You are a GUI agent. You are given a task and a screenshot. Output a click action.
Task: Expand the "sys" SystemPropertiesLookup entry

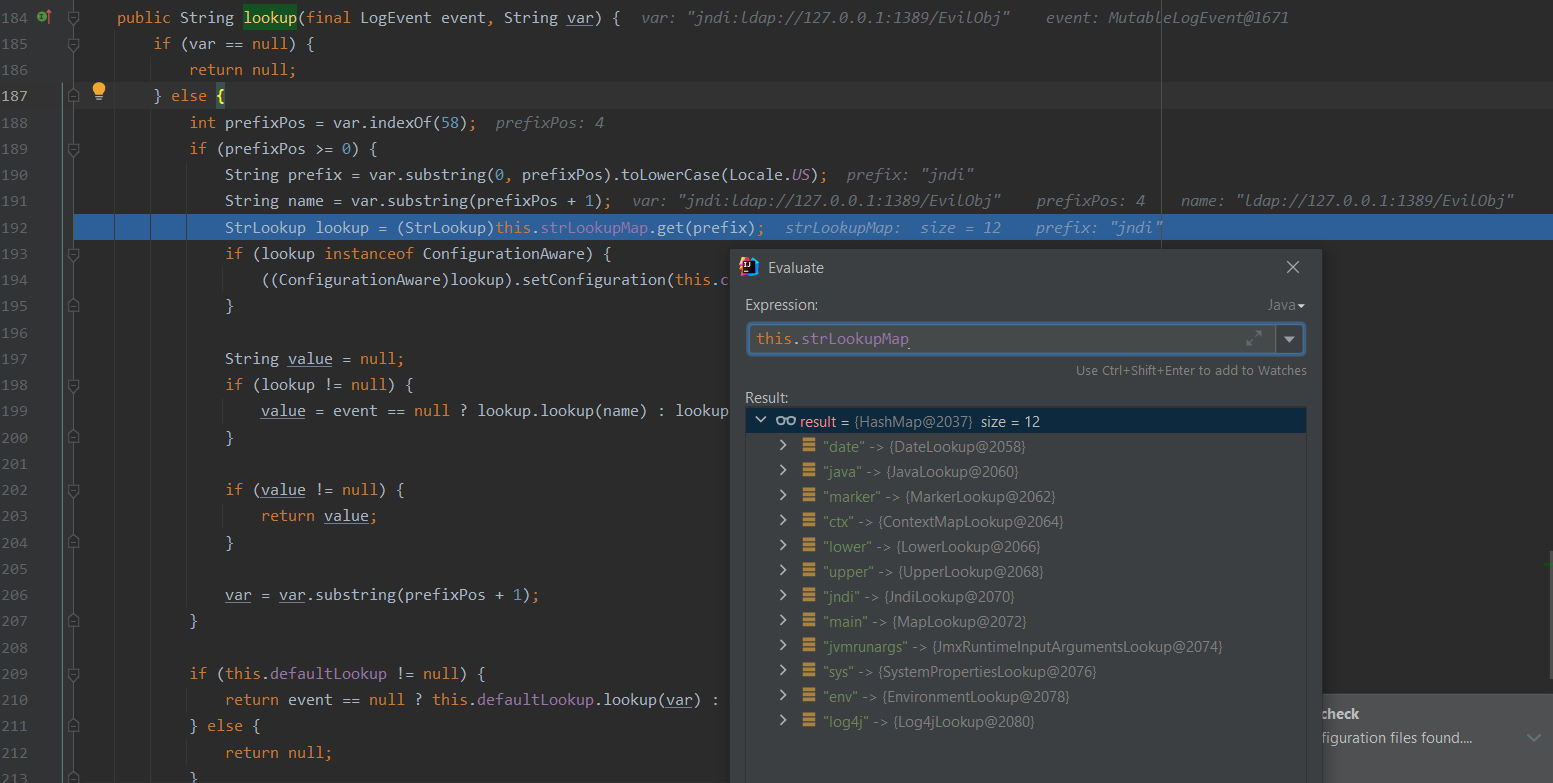(783, 671)
